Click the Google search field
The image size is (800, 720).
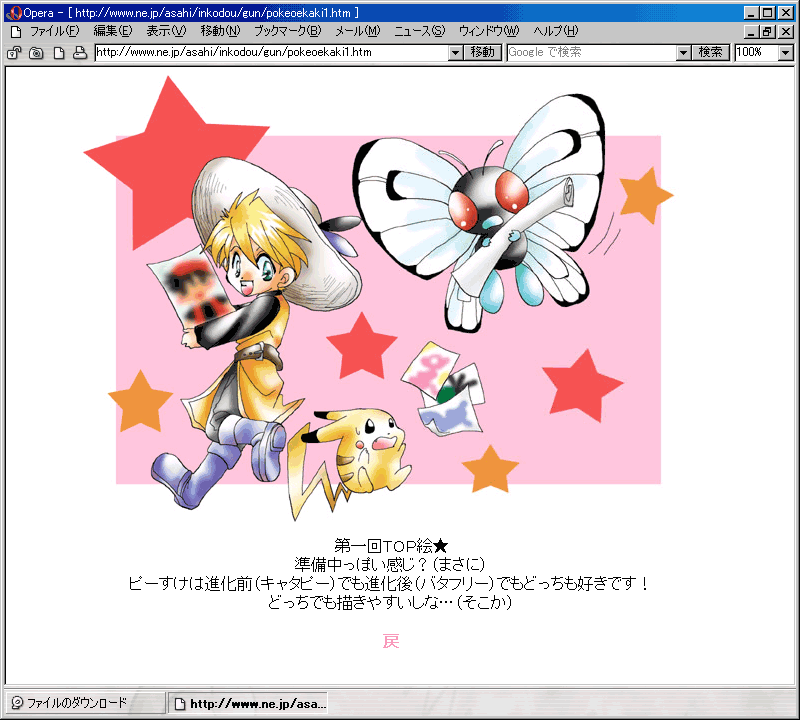592,53
